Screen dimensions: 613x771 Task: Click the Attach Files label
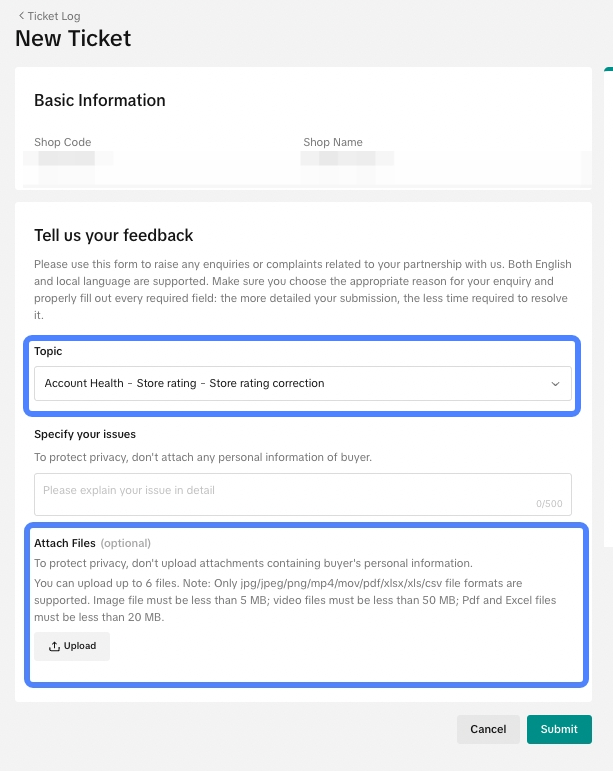(x=65, y=543)
